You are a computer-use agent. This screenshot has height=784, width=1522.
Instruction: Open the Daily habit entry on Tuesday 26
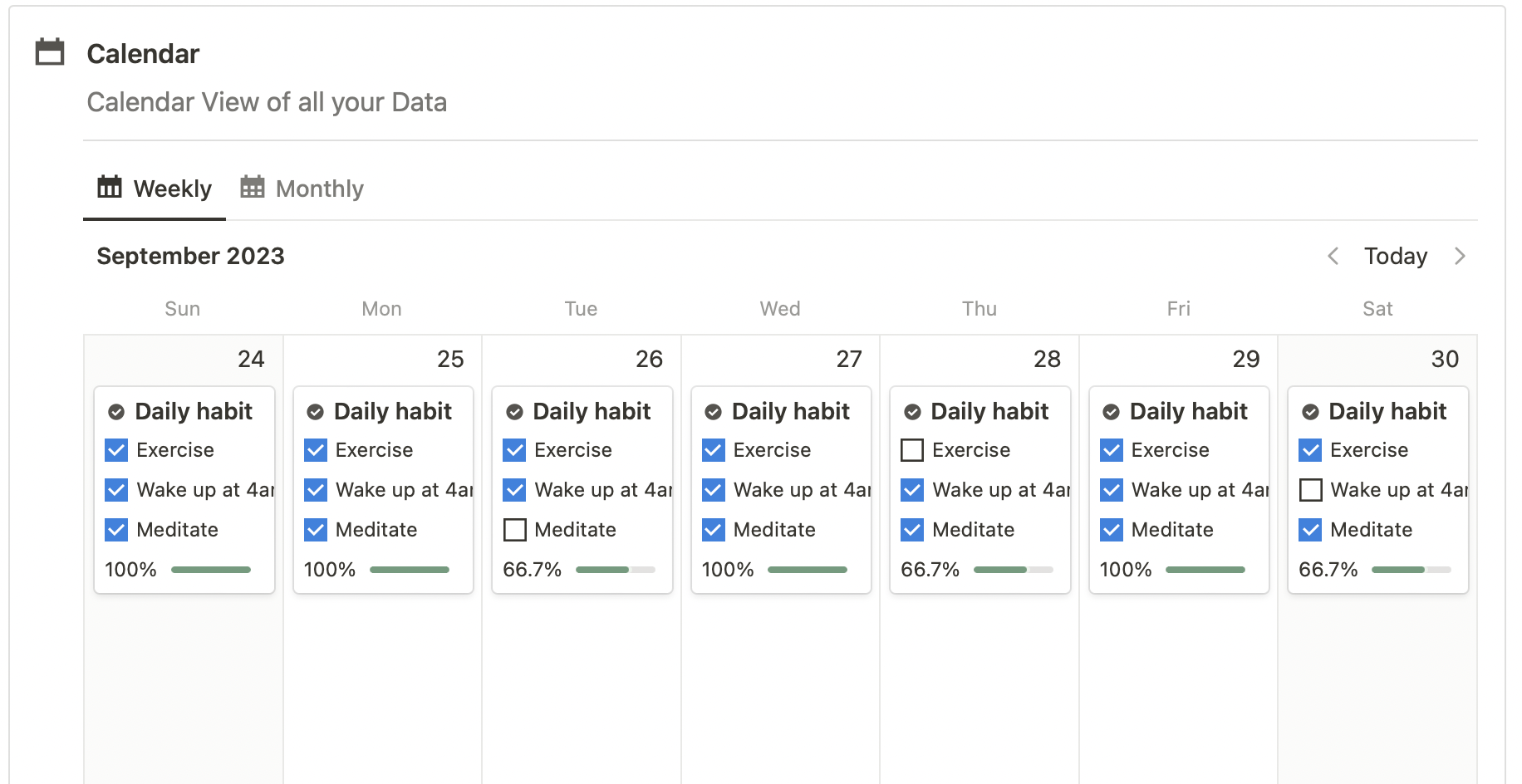[x=592, y=411]
